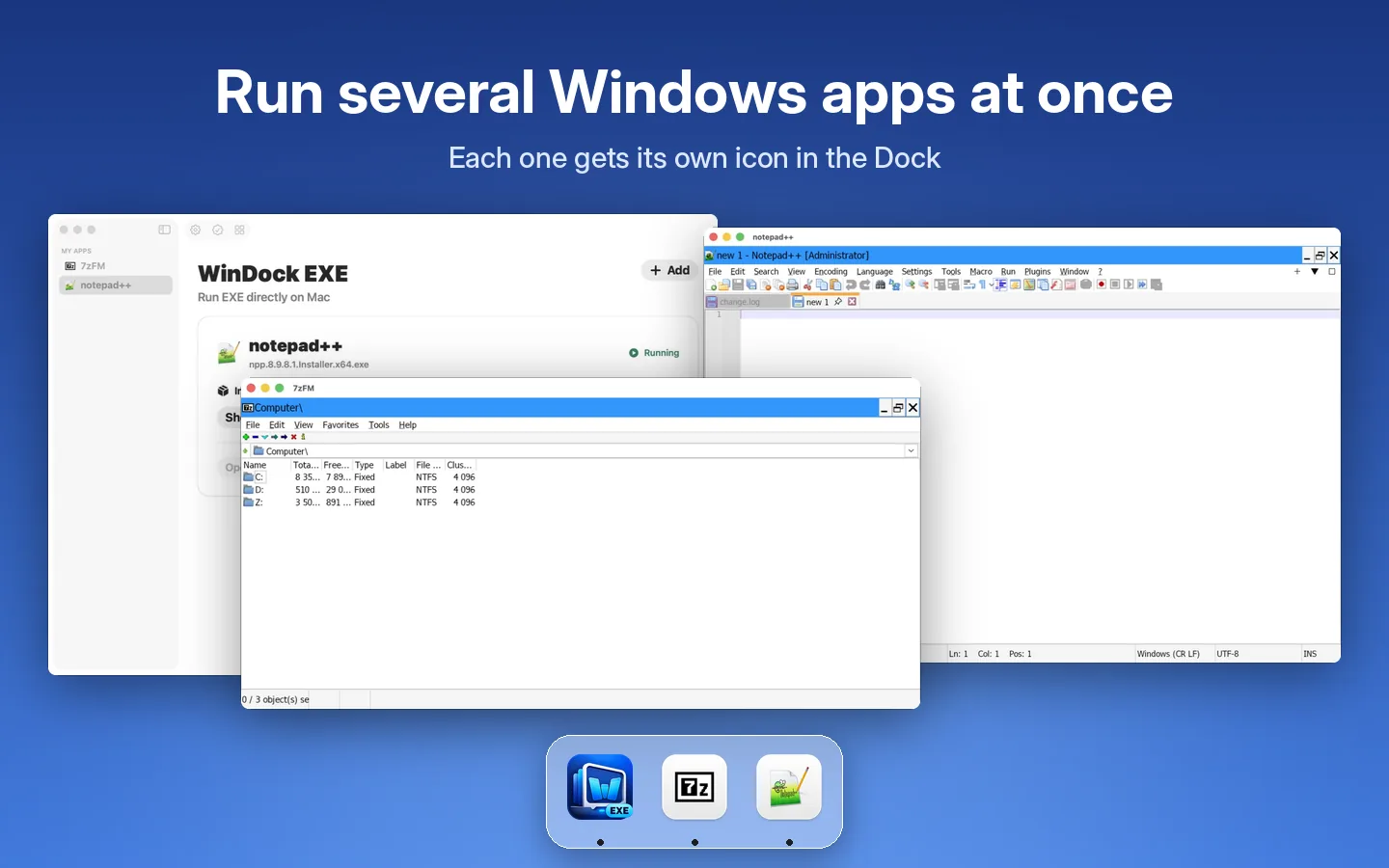Click the grid view icon in WinDock toolbar
The image size is (1389, 868).
point(239,230)
